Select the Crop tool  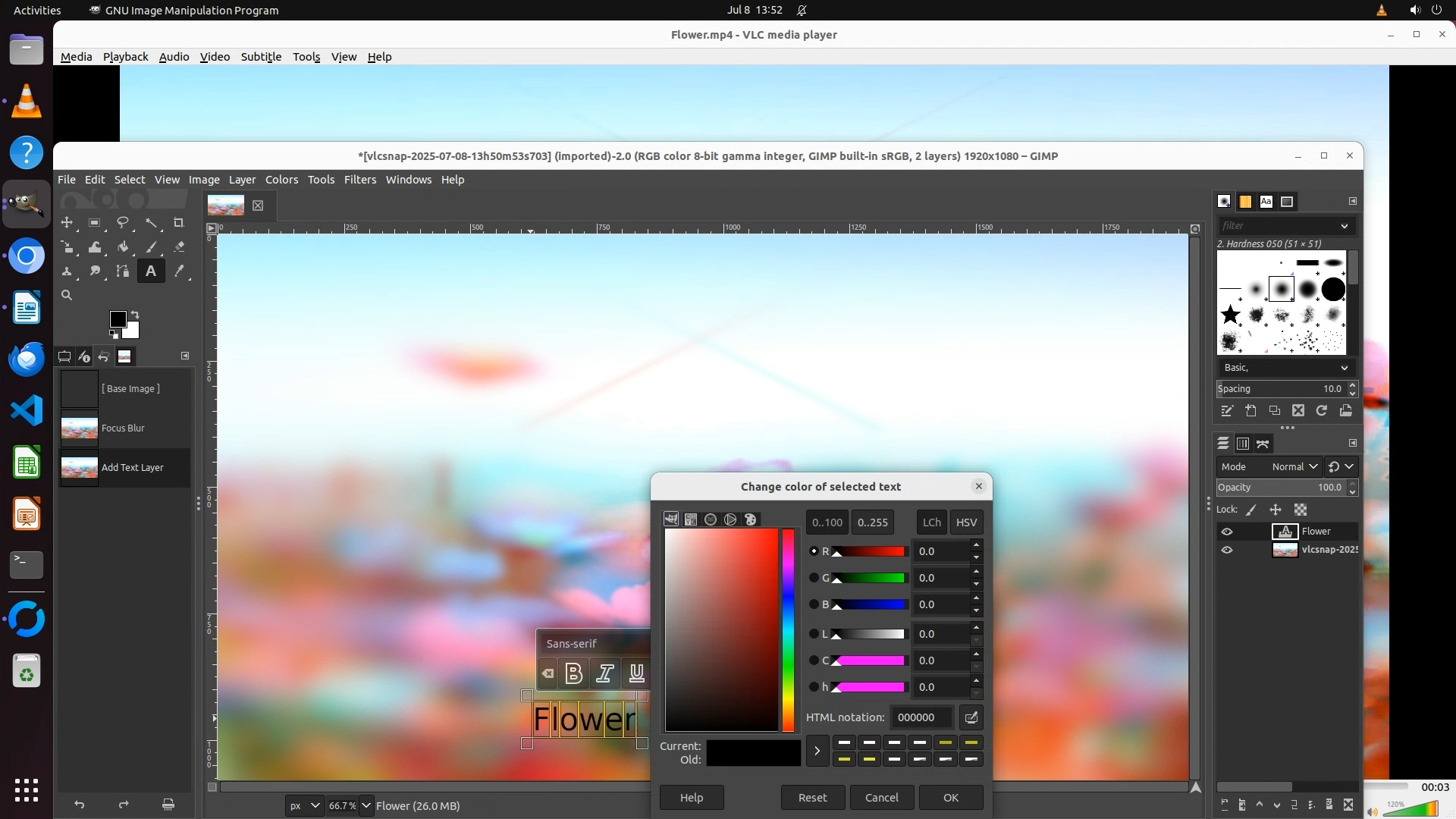click(178, 223)
